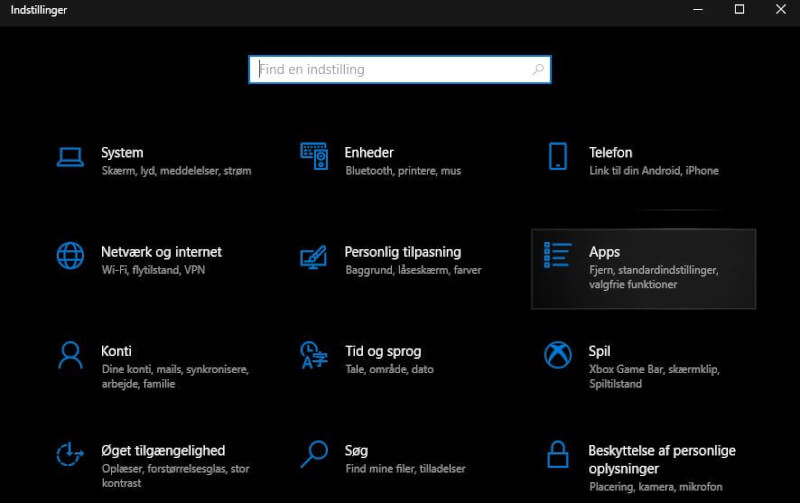Minimize the Indstillinger window
The width and height of the screenshot is (800, 503).
coord(697,10)
